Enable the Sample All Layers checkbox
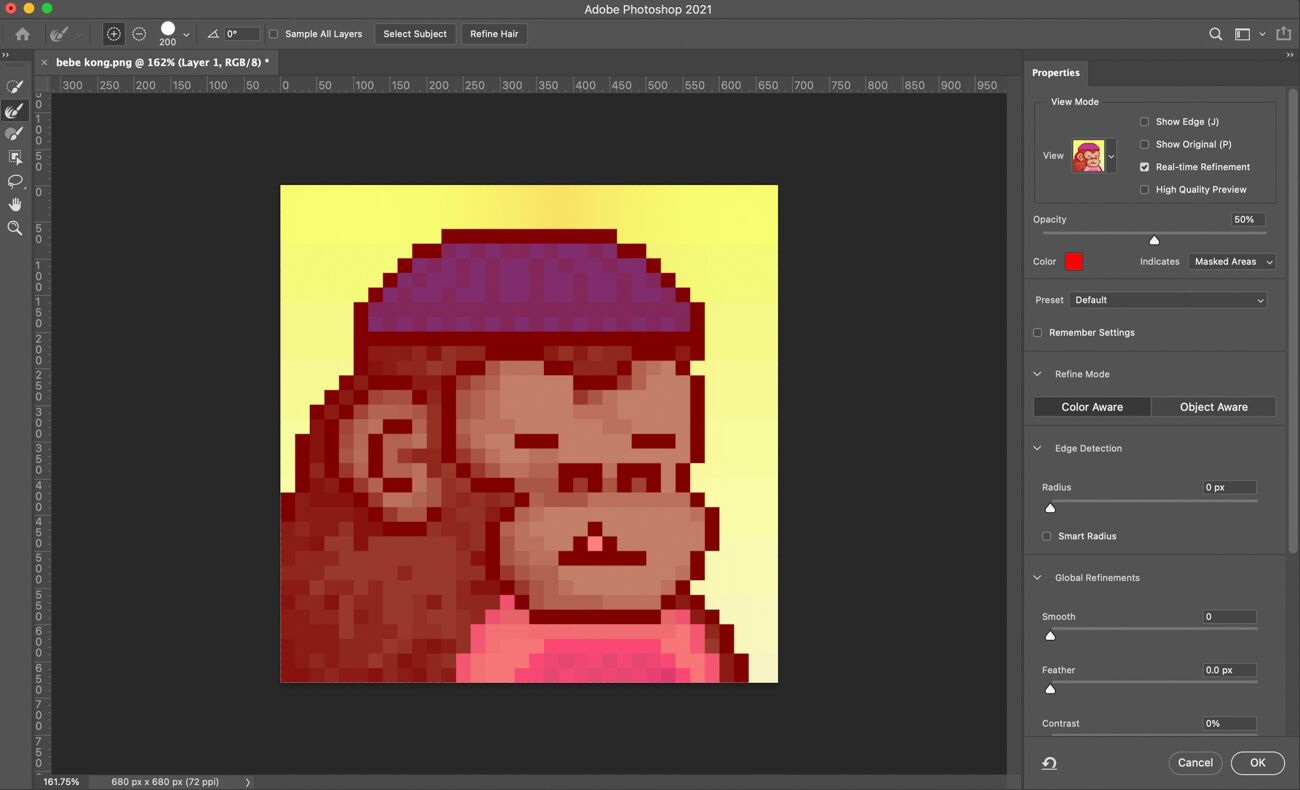 pos(273,33)
